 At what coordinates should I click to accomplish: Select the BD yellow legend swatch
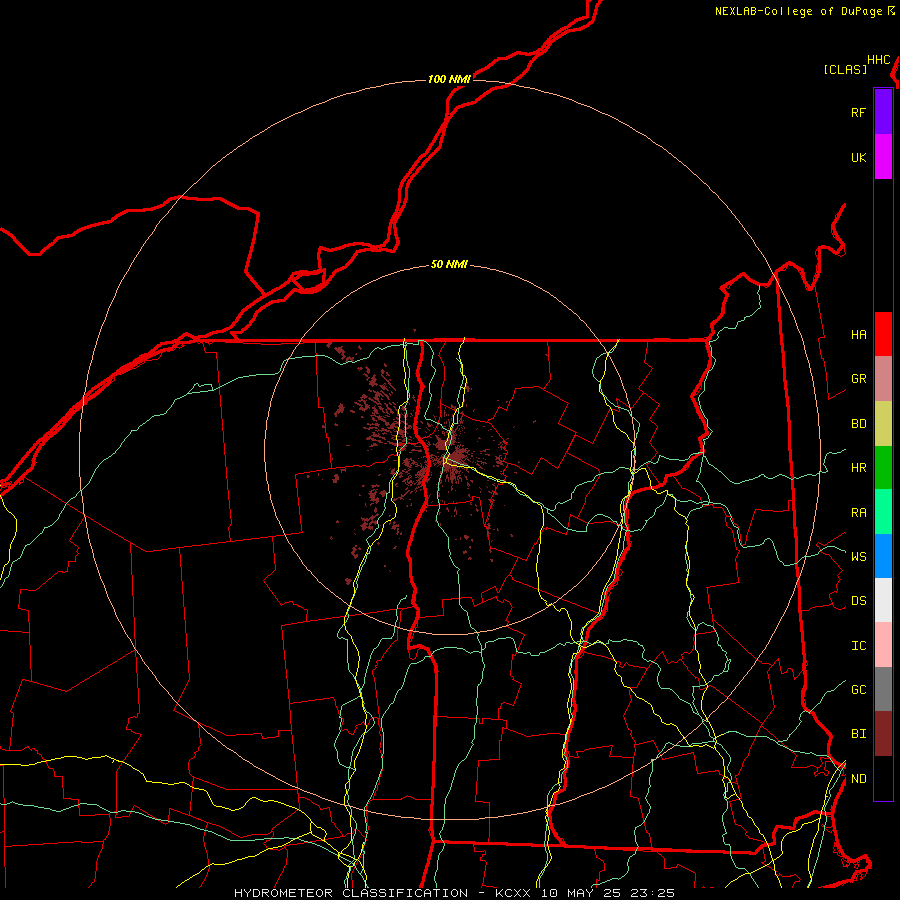(883, 424)
